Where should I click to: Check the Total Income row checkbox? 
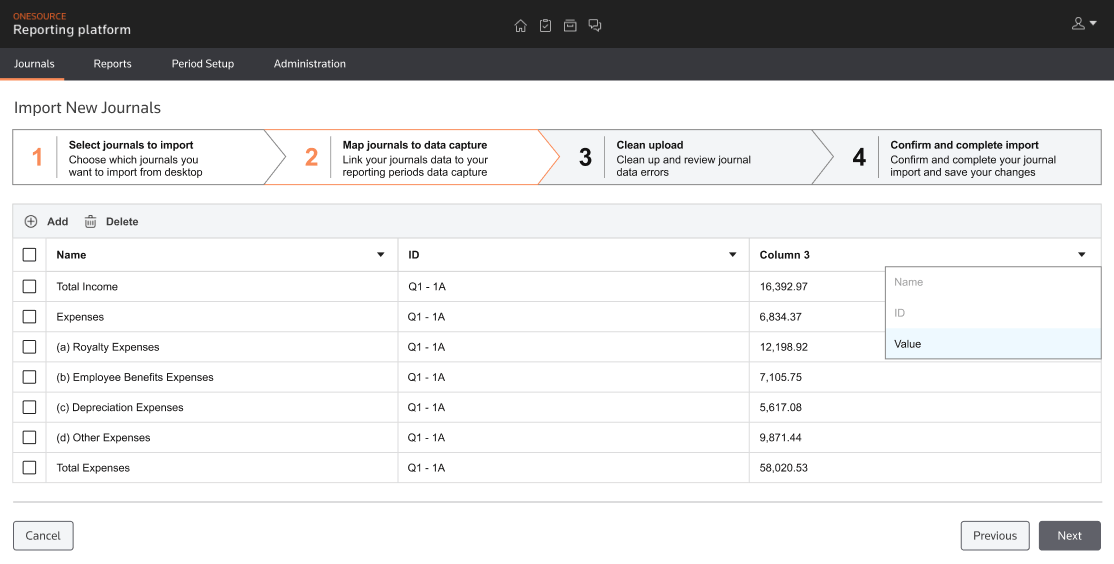pyautogui.click(x=29, y=287)
